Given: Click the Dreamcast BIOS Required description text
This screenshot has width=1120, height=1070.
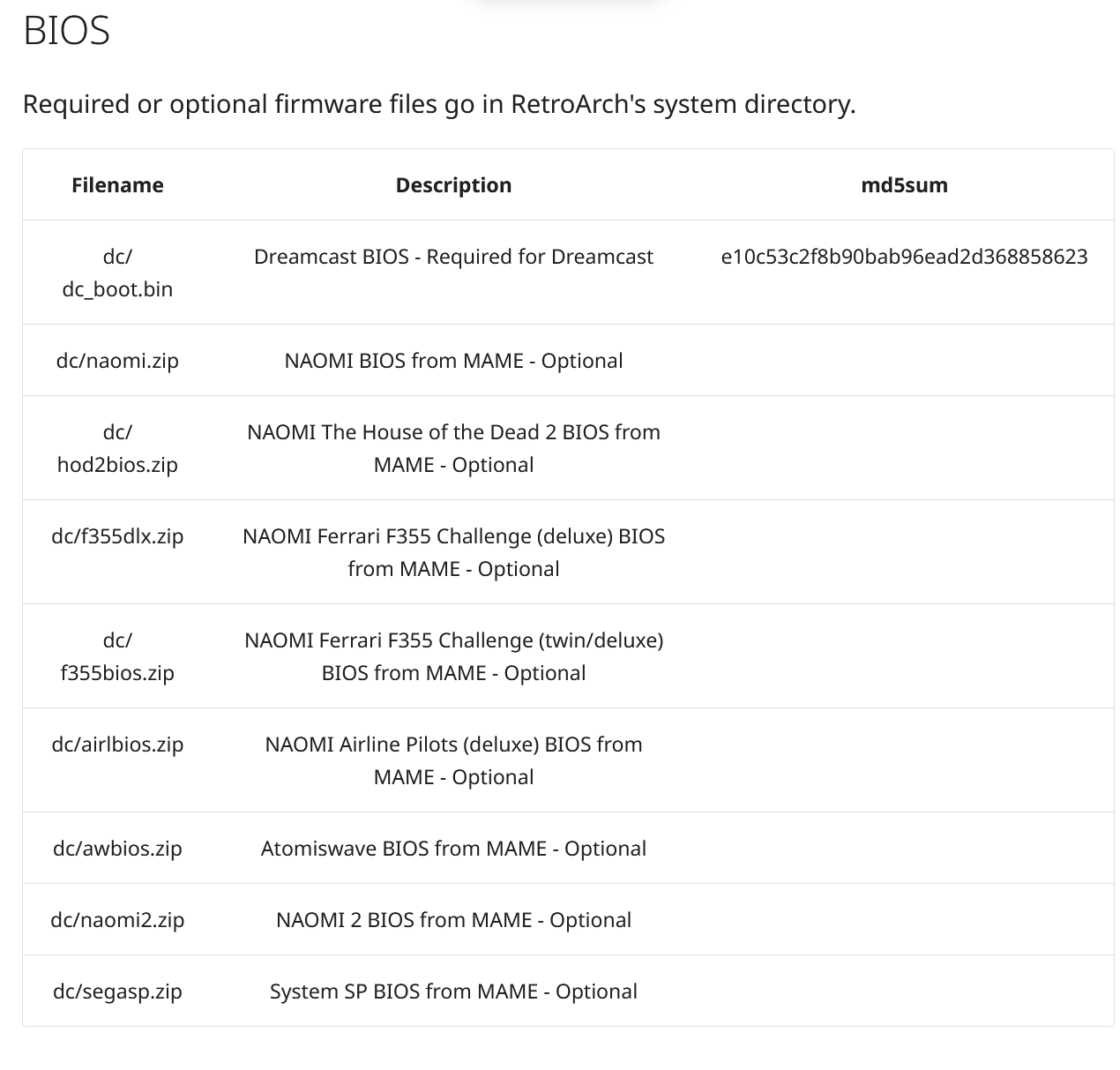Looking at the screenshot, I should pyautogui.click(x=453, y=257).
